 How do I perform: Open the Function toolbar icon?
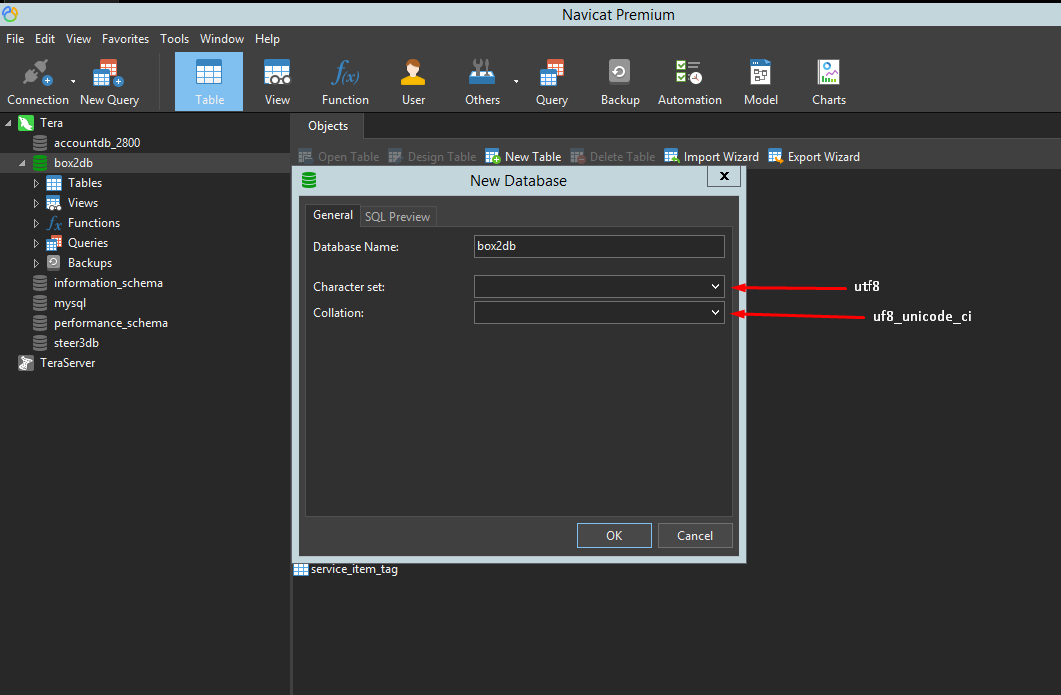(x=345, y=82)
